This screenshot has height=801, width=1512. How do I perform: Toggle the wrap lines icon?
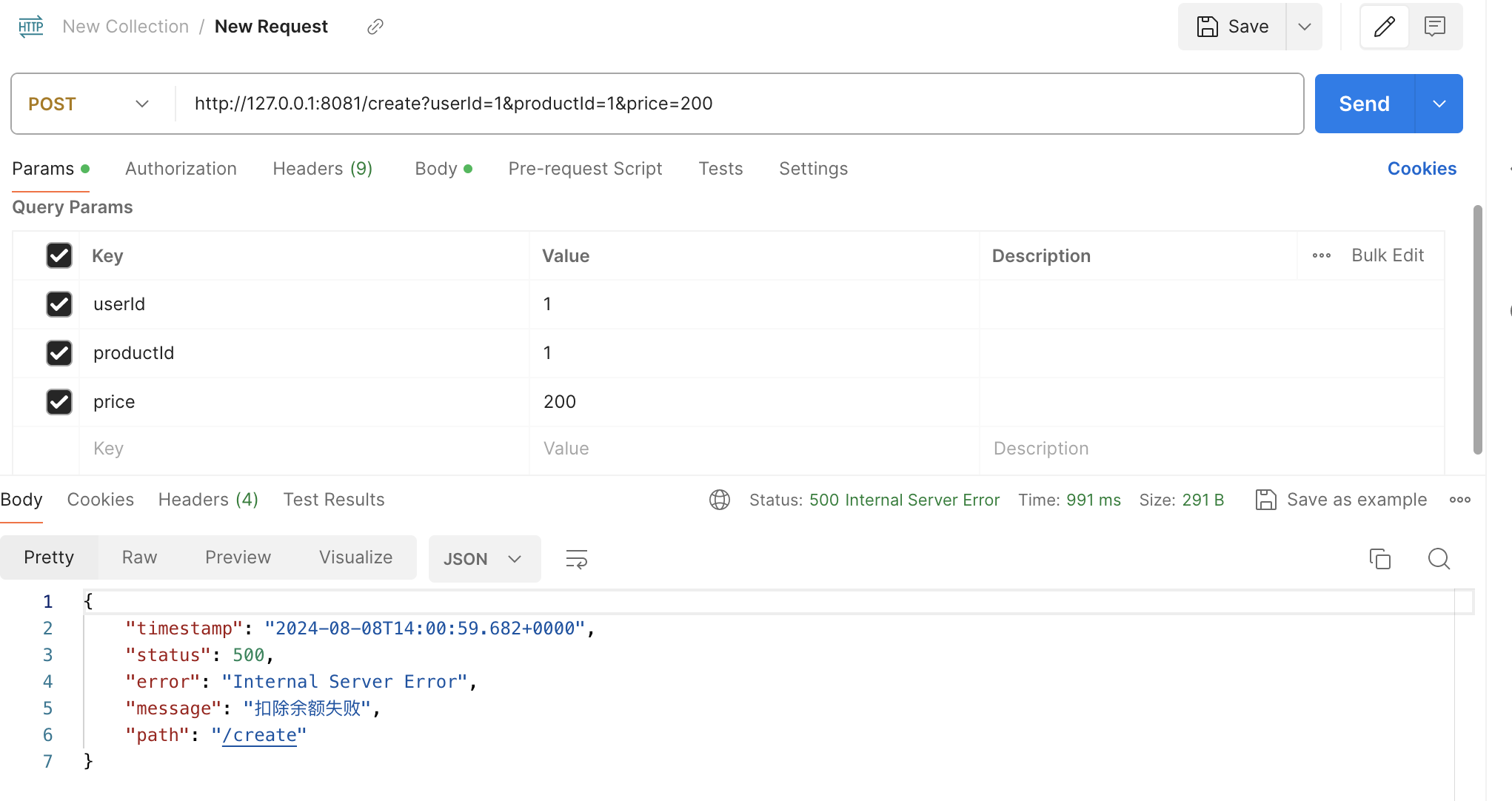[x=576, y=559]
